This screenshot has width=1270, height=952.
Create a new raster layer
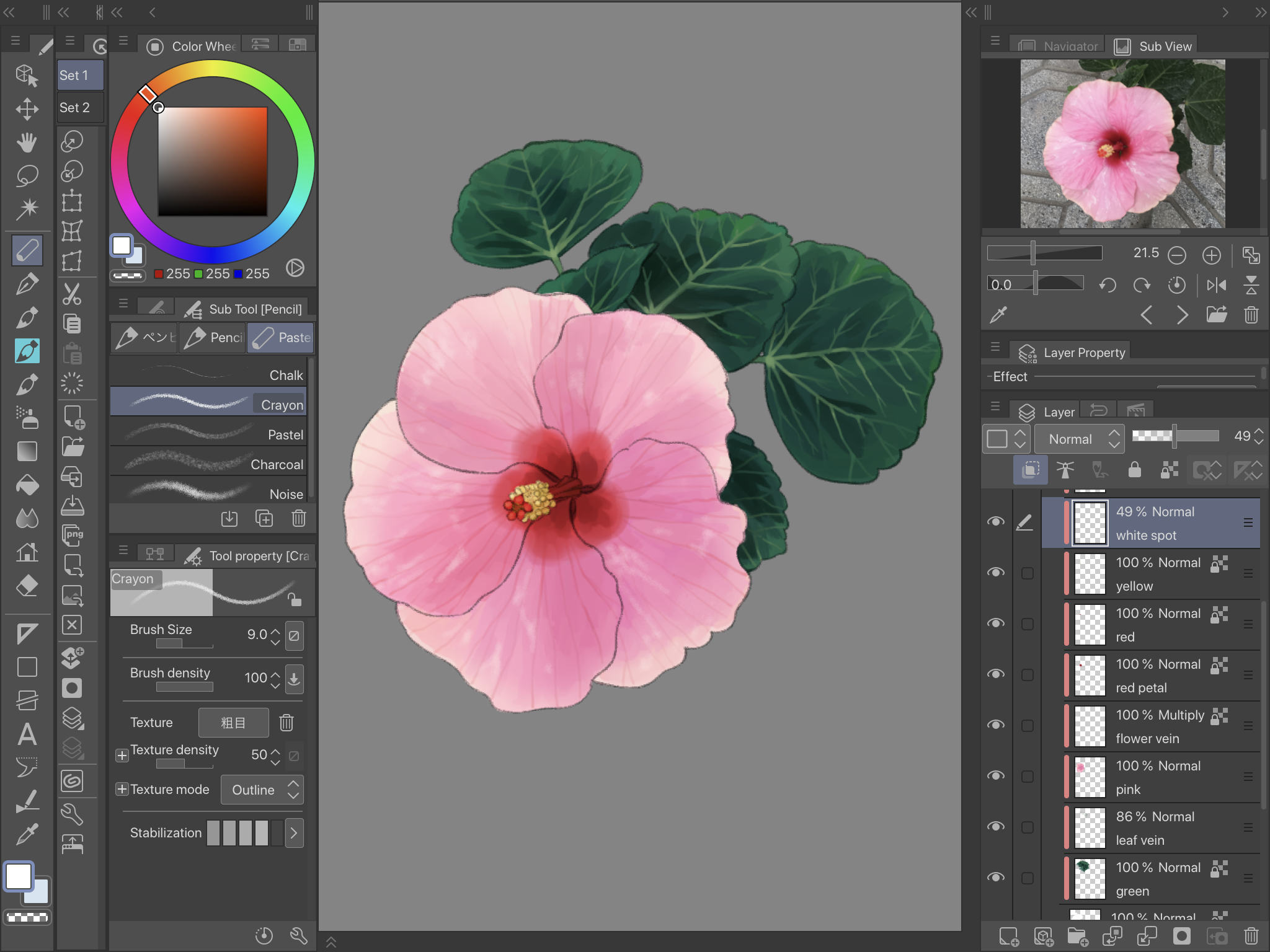[x=1009, y=937]
